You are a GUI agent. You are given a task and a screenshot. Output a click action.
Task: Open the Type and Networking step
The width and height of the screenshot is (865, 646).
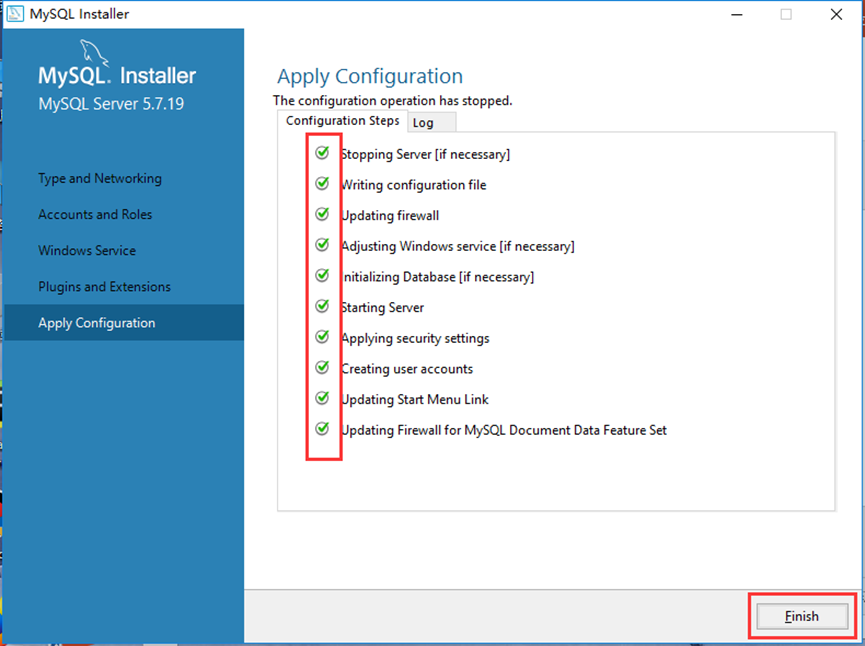[100, 179]
